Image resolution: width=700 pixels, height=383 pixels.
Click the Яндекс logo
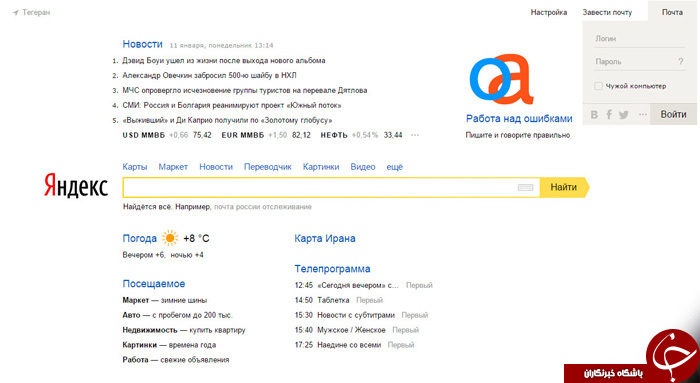[76, 186]
